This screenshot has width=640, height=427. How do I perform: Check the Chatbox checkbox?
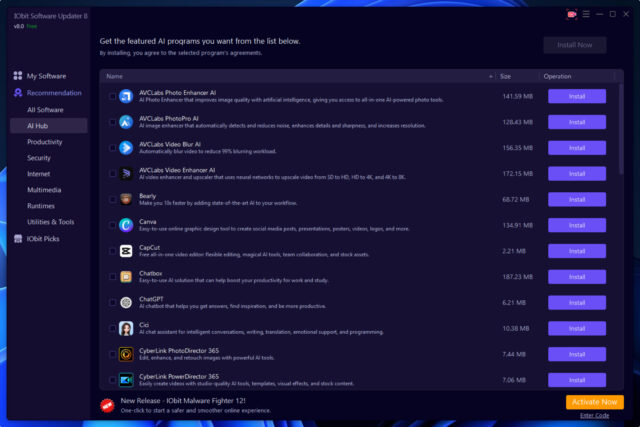[x=112, y=277]
